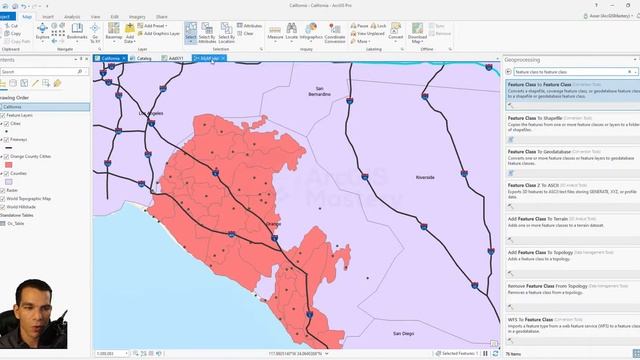Screen dimensions: 640x360
Task: Click the Geoprocessing back arrow
Action: pyautogui.click(x=509, y=72)
